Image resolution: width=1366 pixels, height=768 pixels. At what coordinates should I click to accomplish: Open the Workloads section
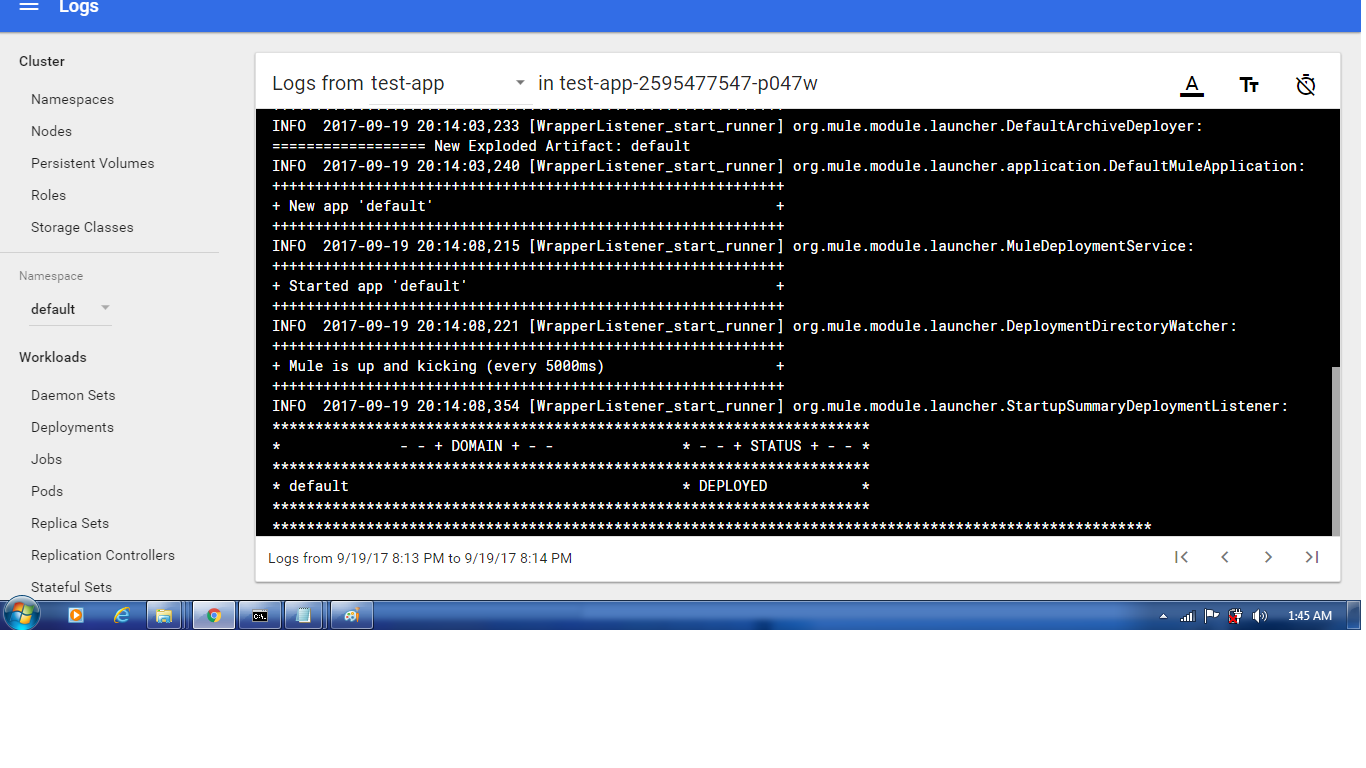[x=53, y=357]
